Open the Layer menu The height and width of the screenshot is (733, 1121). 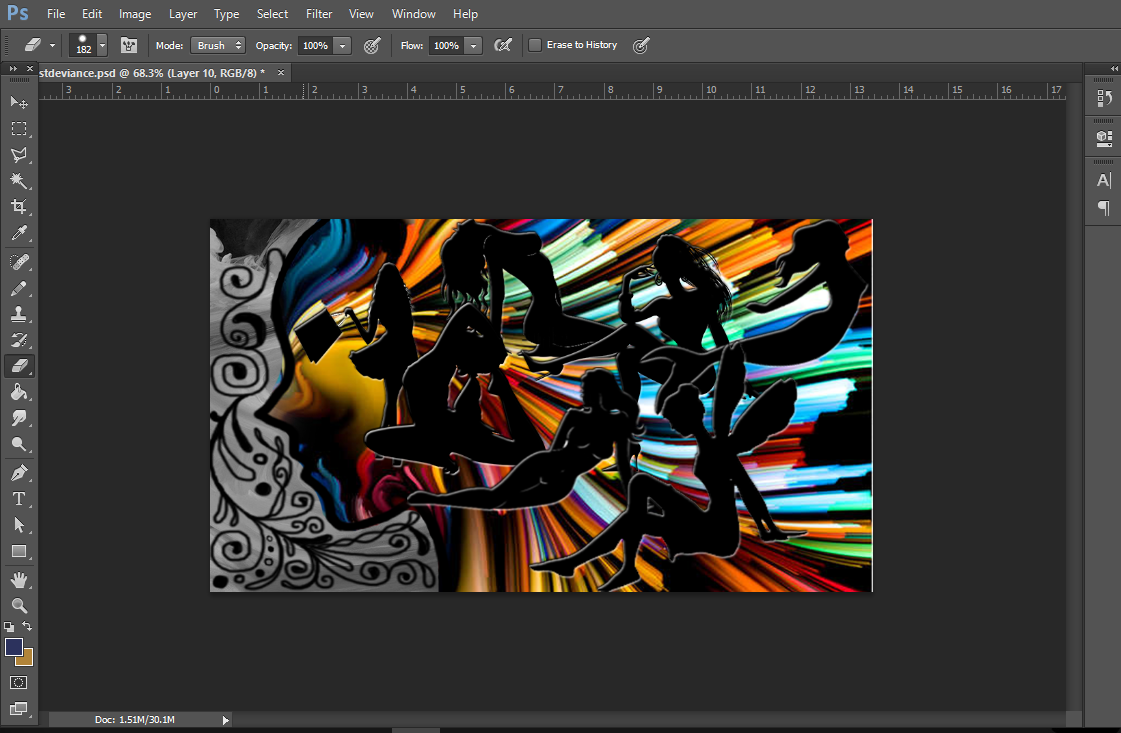tap(183, 14)
